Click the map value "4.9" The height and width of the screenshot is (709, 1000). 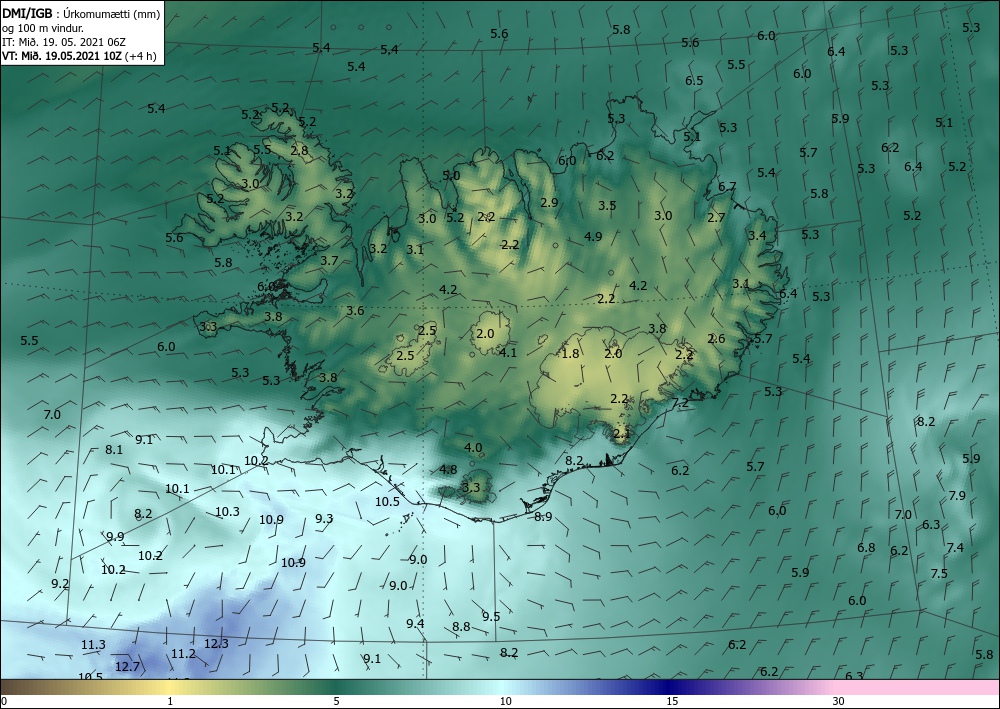point(593,237)
